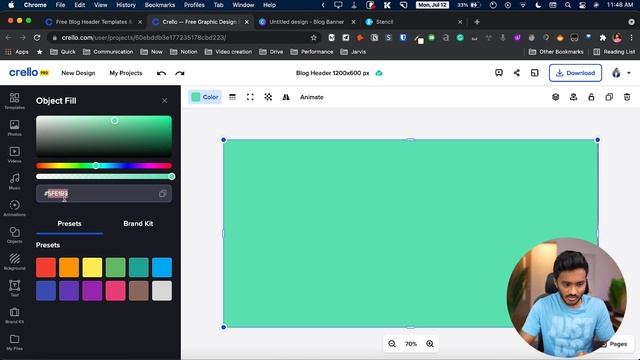Open the My Files sidebar panel
This screenshot has width=640, height=360.
[14, 342]
